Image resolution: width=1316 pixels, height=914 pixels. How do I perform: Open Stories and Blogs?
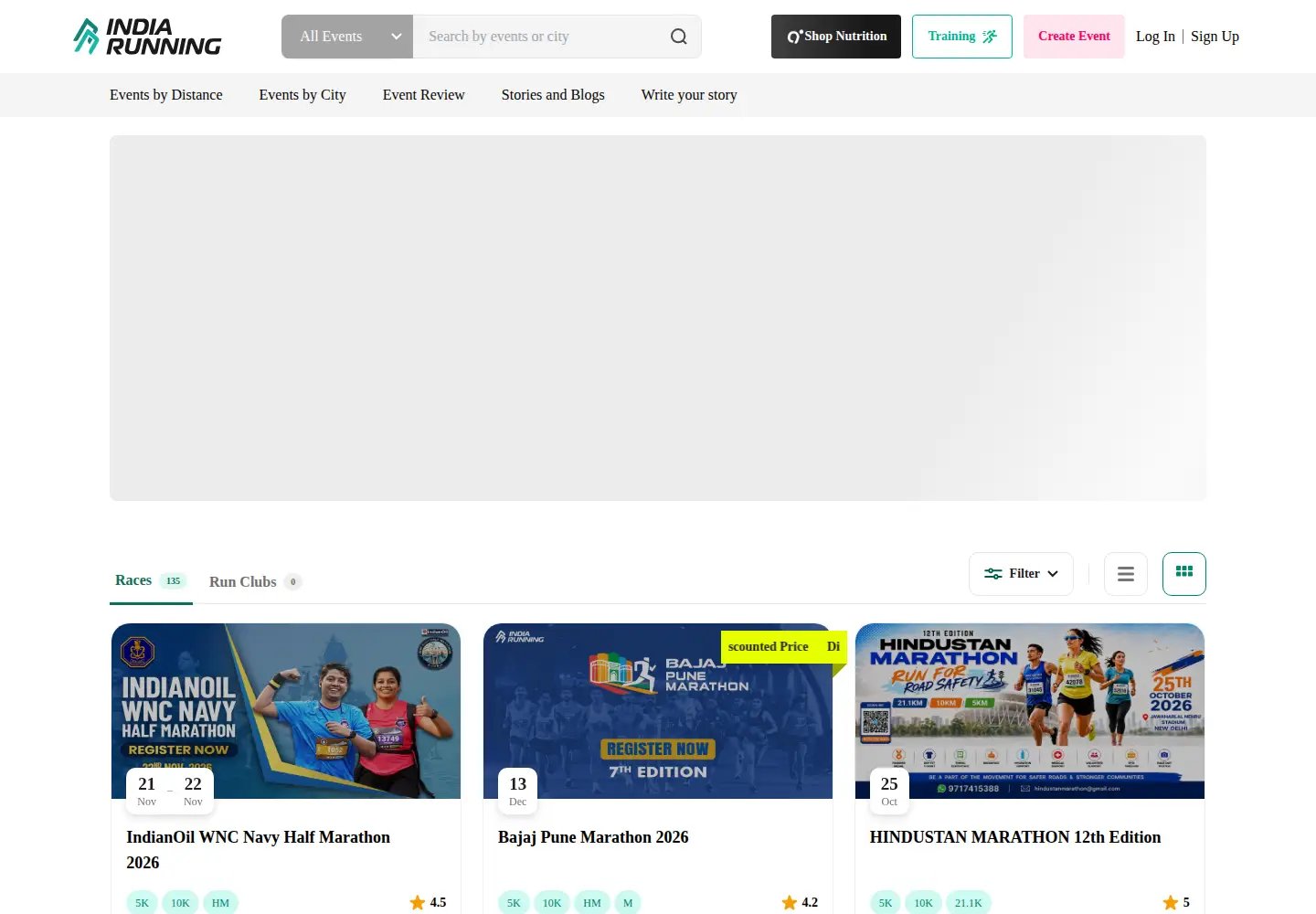tap(553, 95)
